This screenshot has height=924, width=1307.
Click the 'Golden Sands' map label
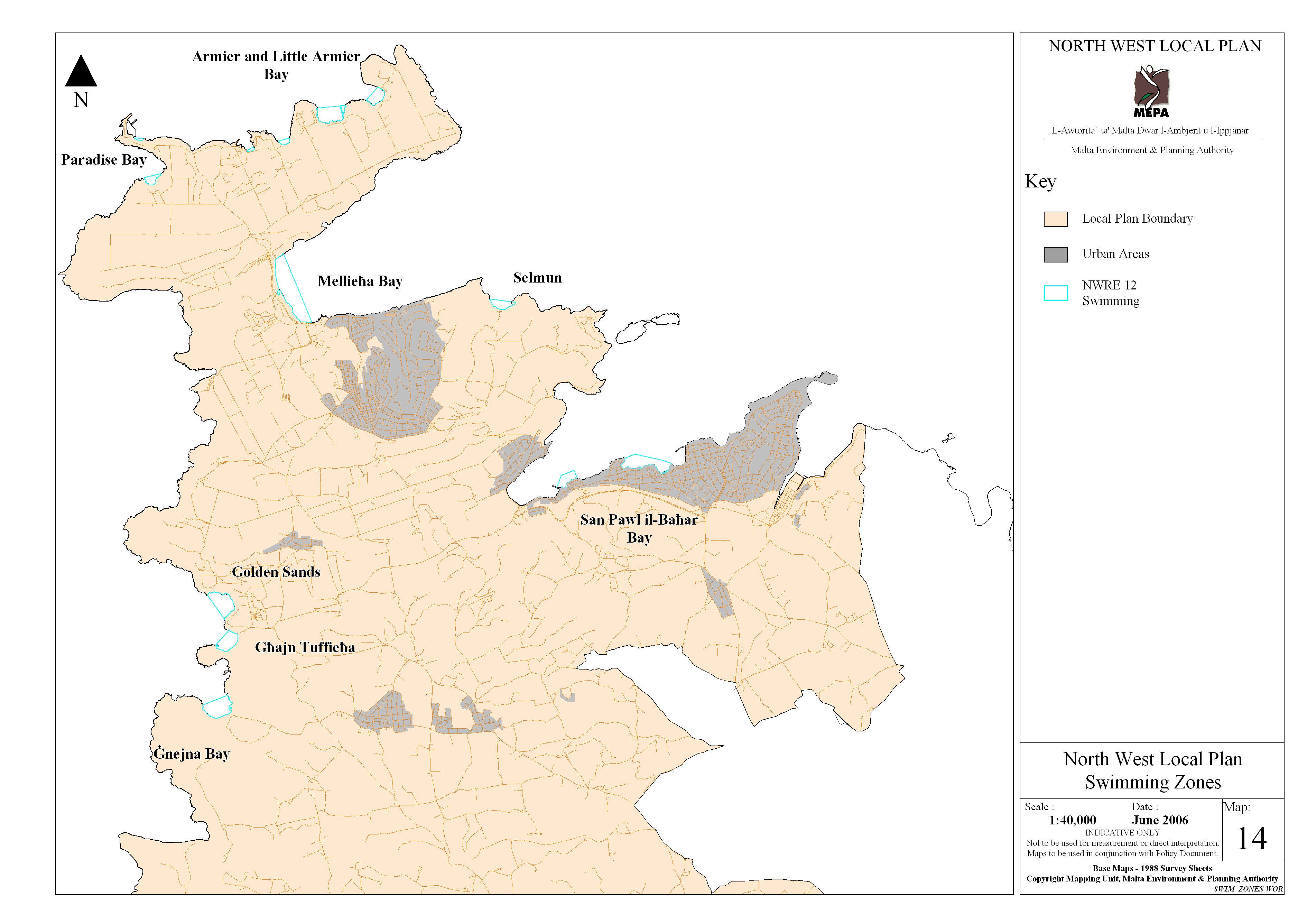pyautogui.click(x=276, y=572)
